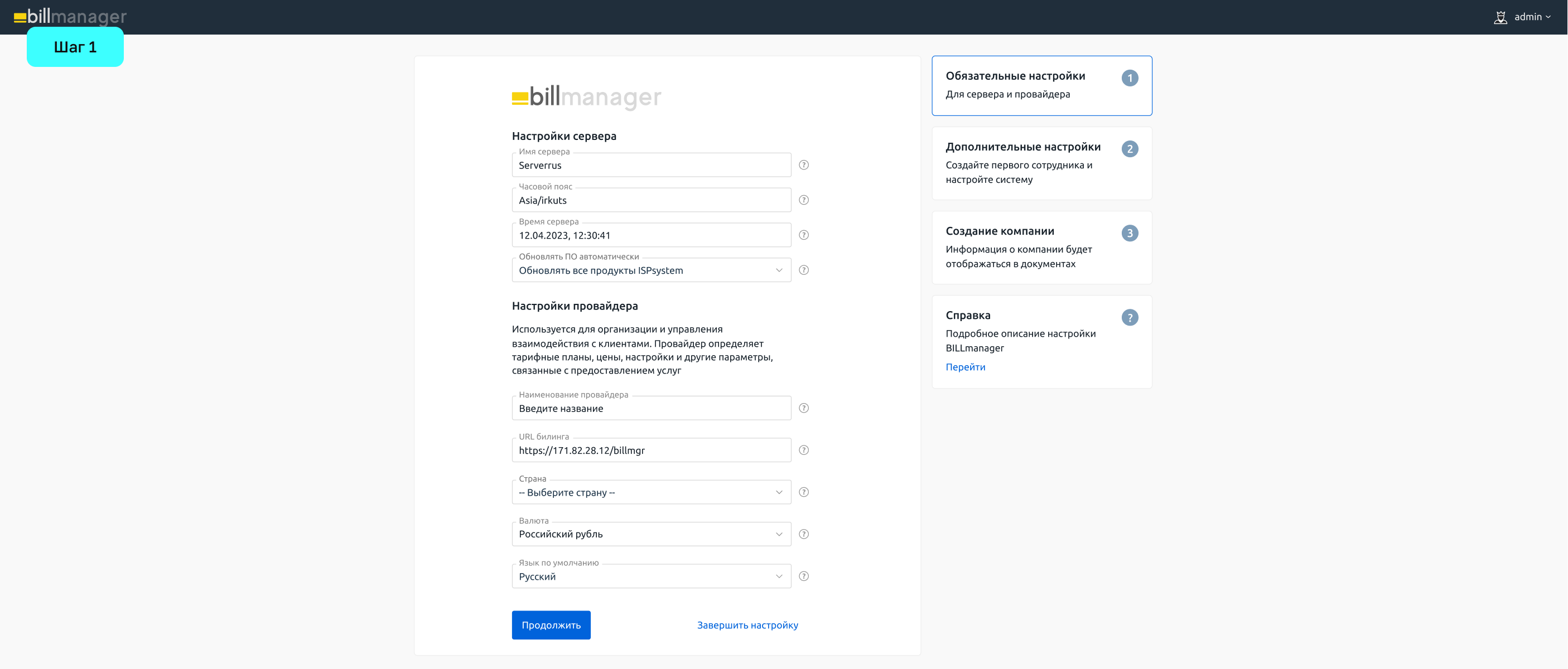Click help icon beside Обновлять ПО автоматически
Screen dimensions: 1568x669
pyautogui.click(x=803, y=270)
